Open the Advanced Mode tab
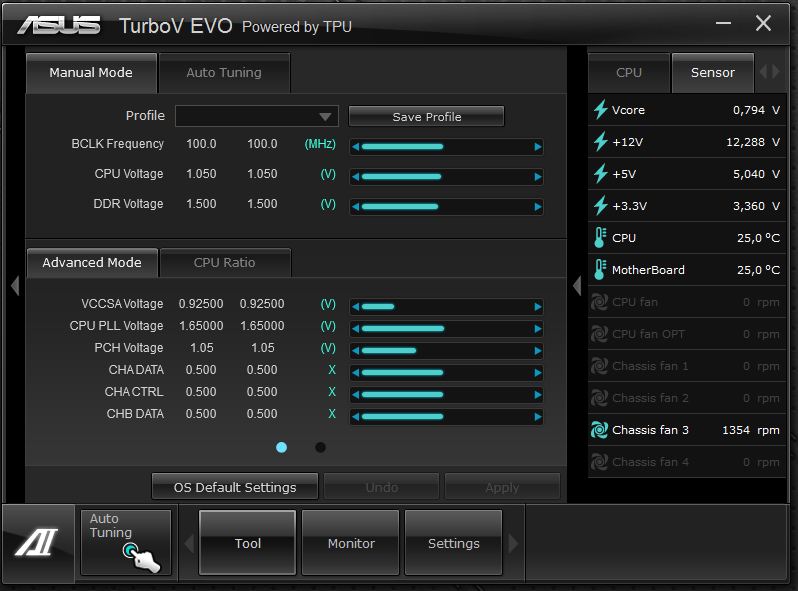This screenshot has width=798, height=591. 92,263
